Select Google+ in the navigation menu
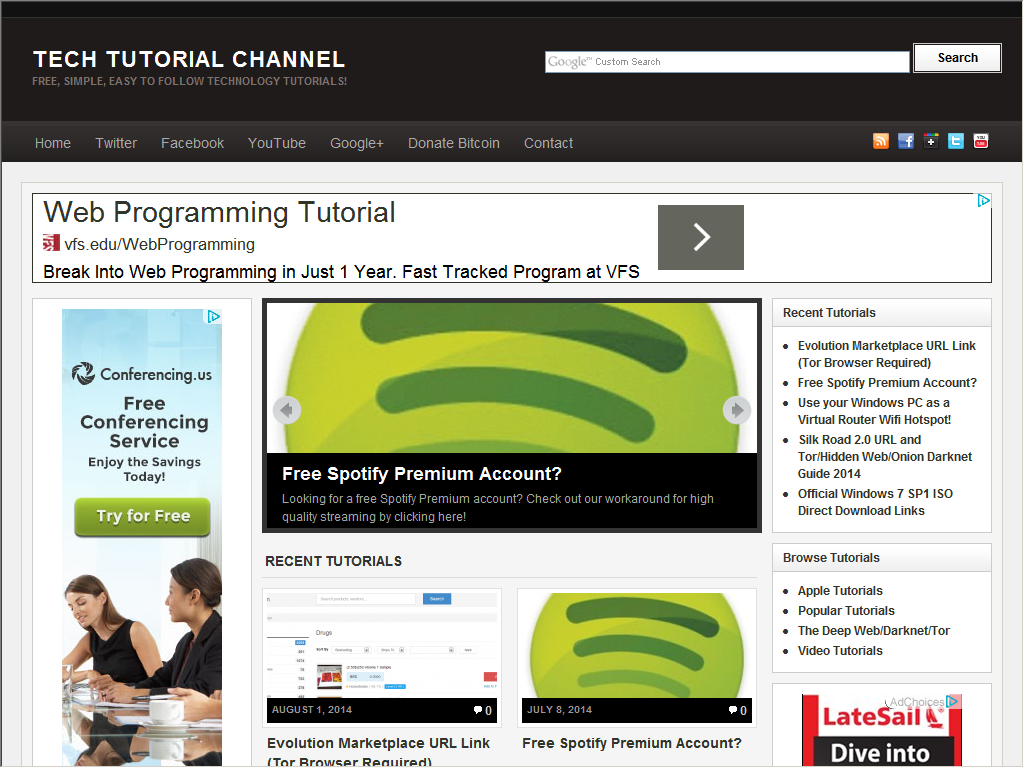 click(357, 143)
